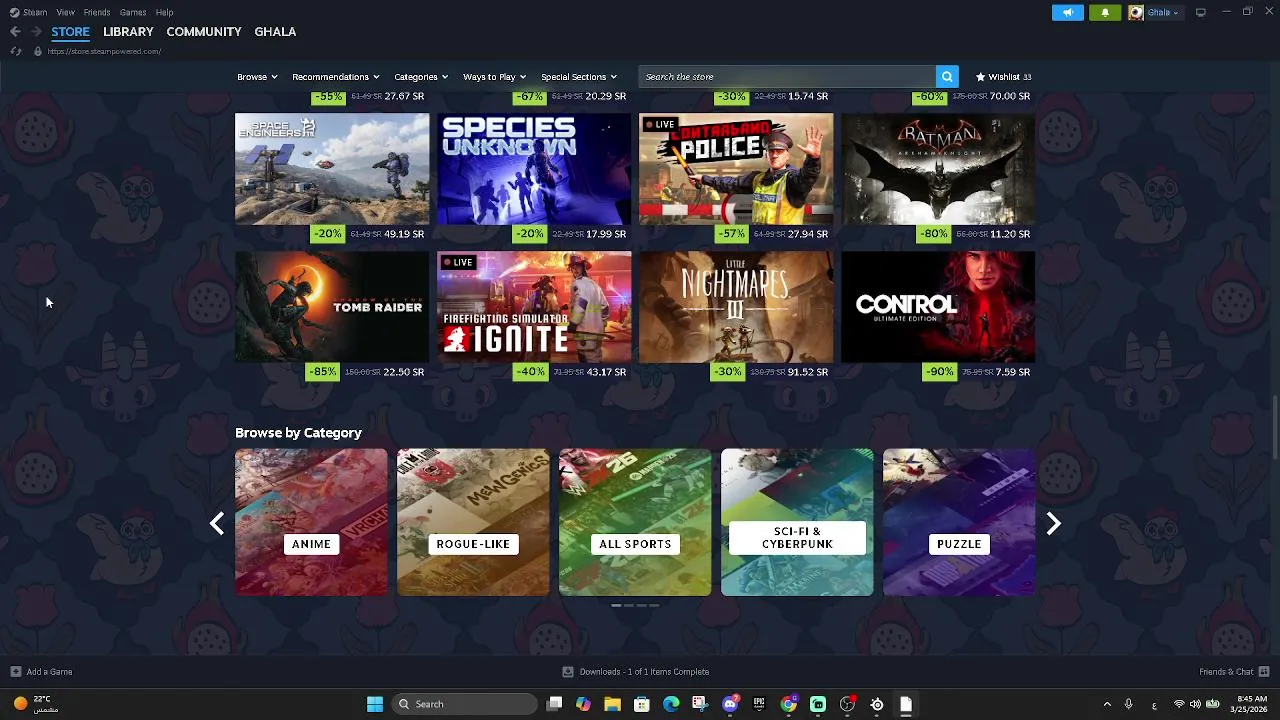Click Downloads 1 of 1 Items Complete
Image resolution: width=1280 pixels, height=720 pixels.
[644, 672]
